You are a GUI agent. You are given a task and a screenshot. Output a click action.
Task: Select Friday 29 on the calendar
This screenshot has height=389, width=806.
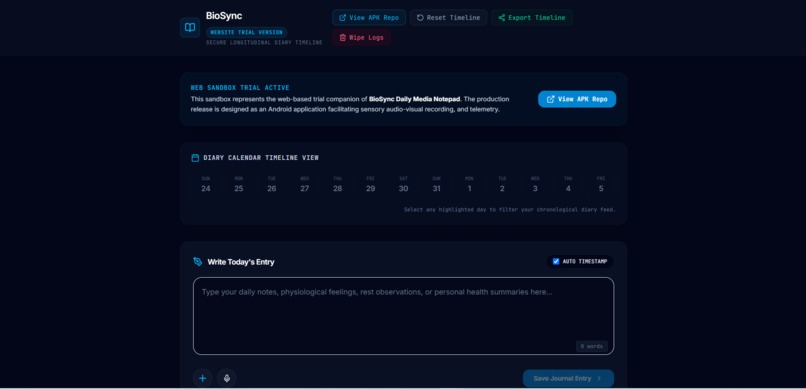coord(370,184)
